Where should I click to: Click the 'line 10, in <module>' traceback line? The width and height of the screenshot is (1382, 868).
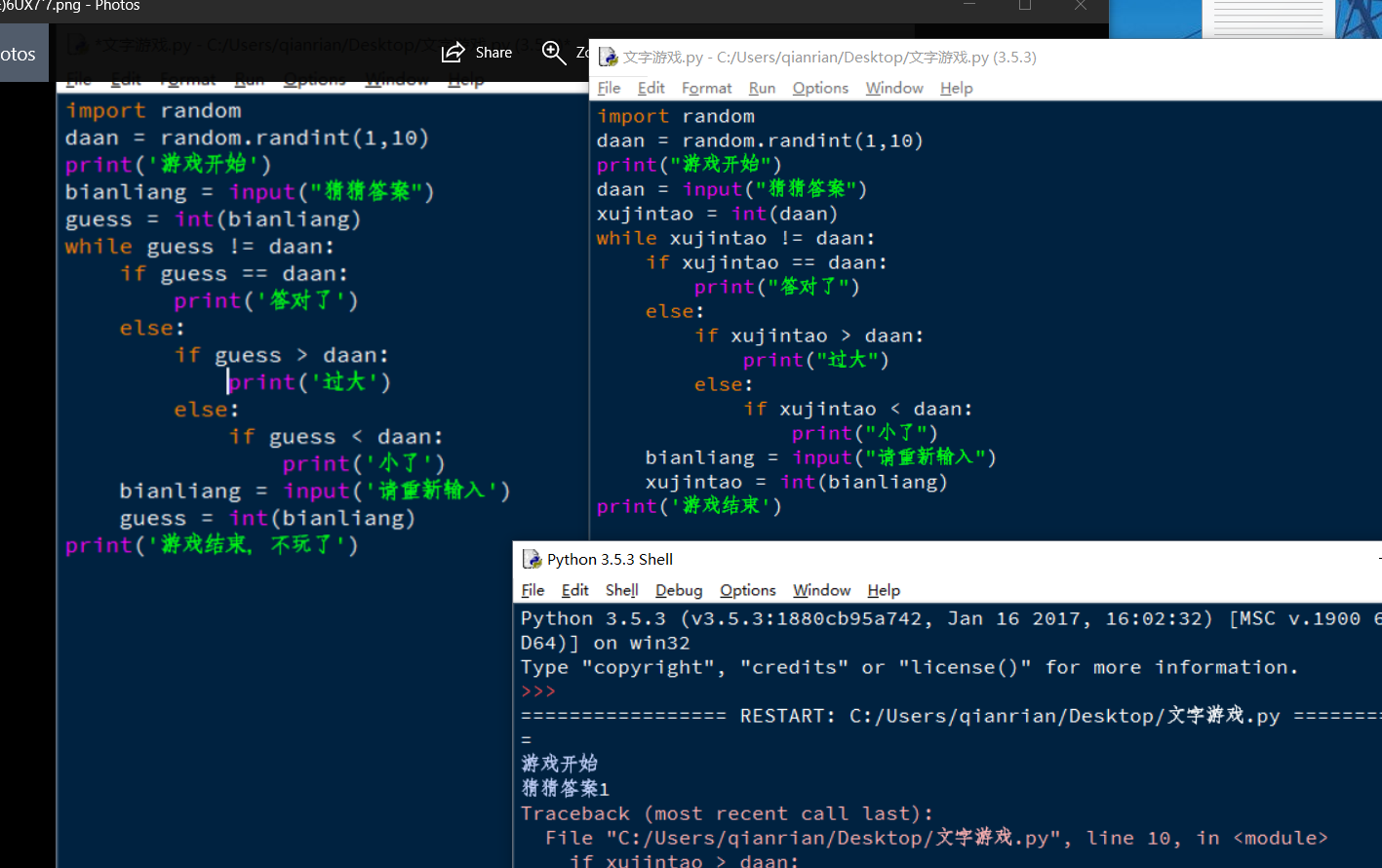[936, 838]
